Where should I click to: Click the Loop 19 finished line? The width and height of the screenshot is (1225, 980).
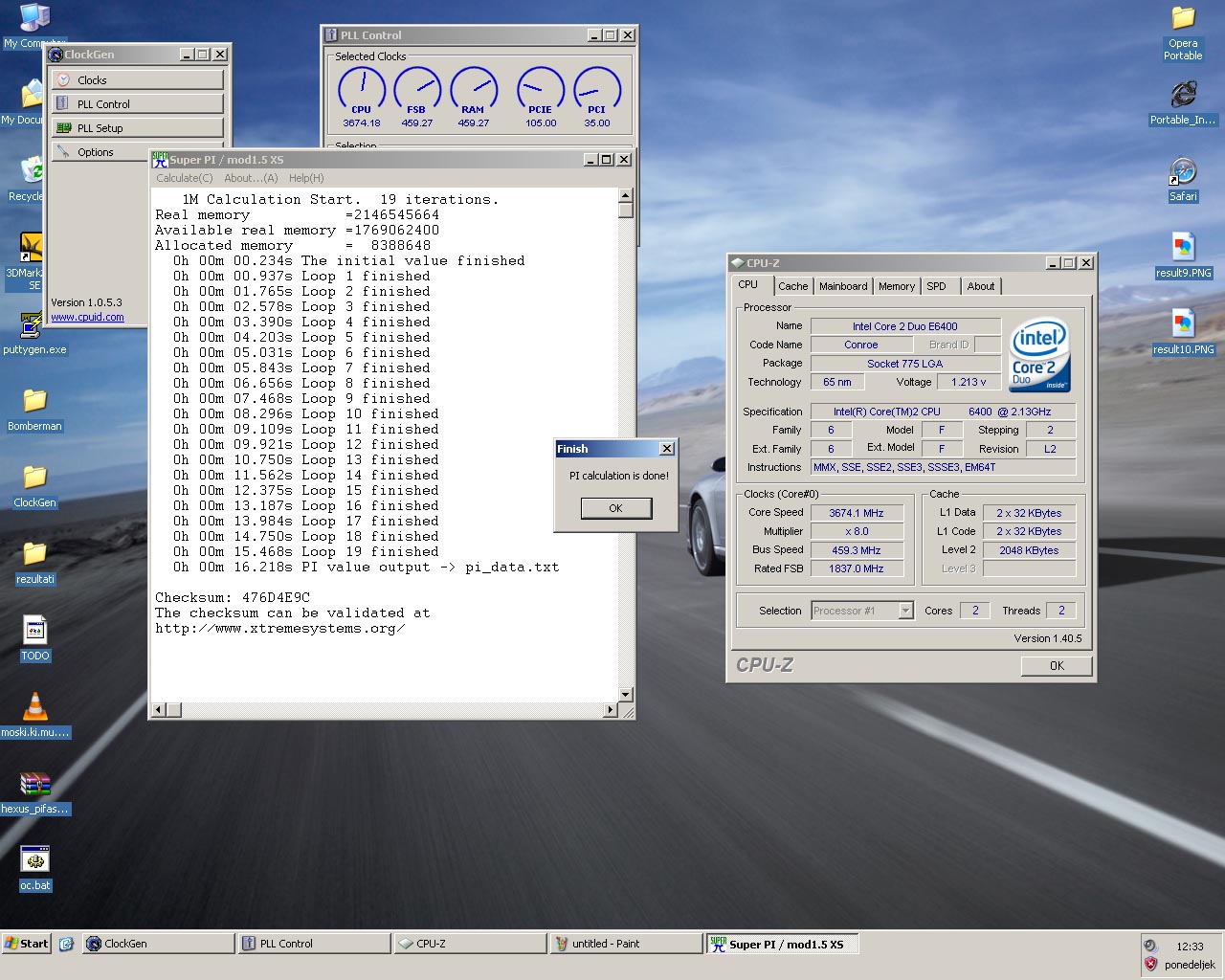pos(306,551)
